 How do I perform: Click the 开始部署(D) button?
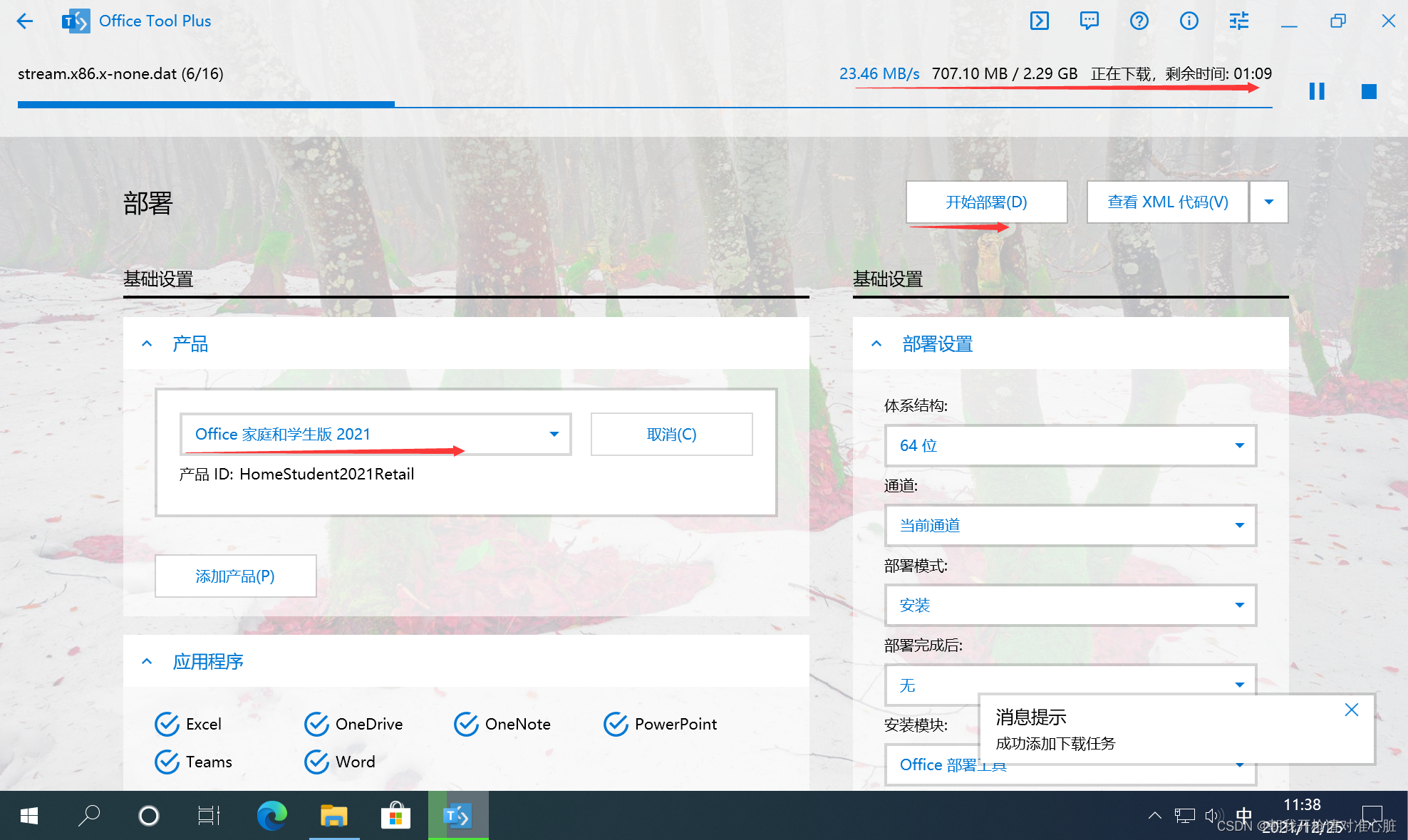click(986, 202)
